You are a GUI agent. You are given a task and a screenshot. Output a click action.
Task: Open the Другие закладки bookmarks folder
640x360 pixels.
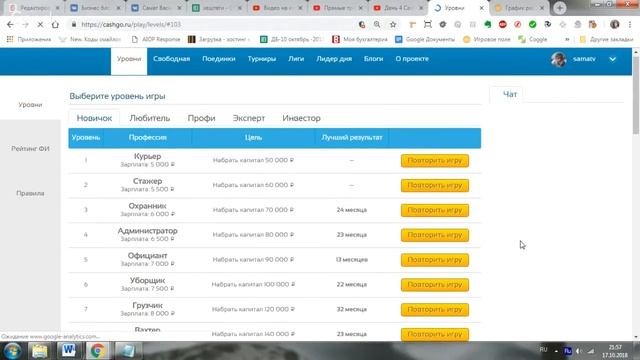607,39
